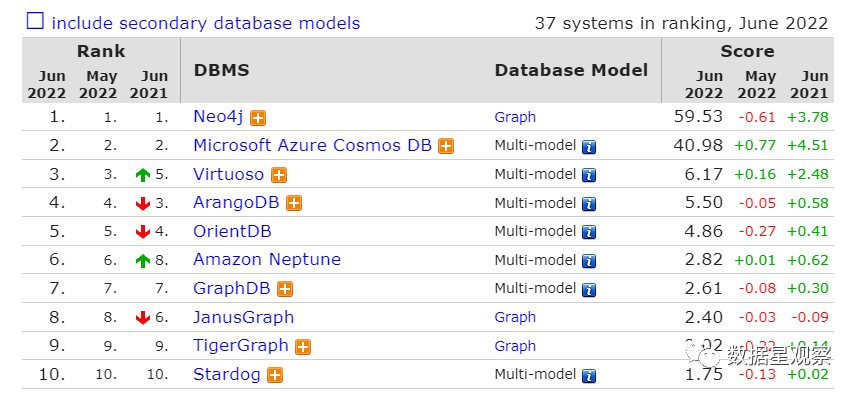Open the Neo4j DBMS link
Screen dimensions: 859x393
(218, 116)
